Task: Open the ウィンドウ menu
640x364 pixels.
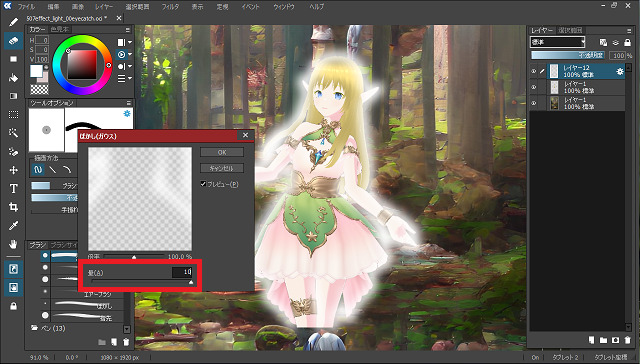Action: point(284,7)
